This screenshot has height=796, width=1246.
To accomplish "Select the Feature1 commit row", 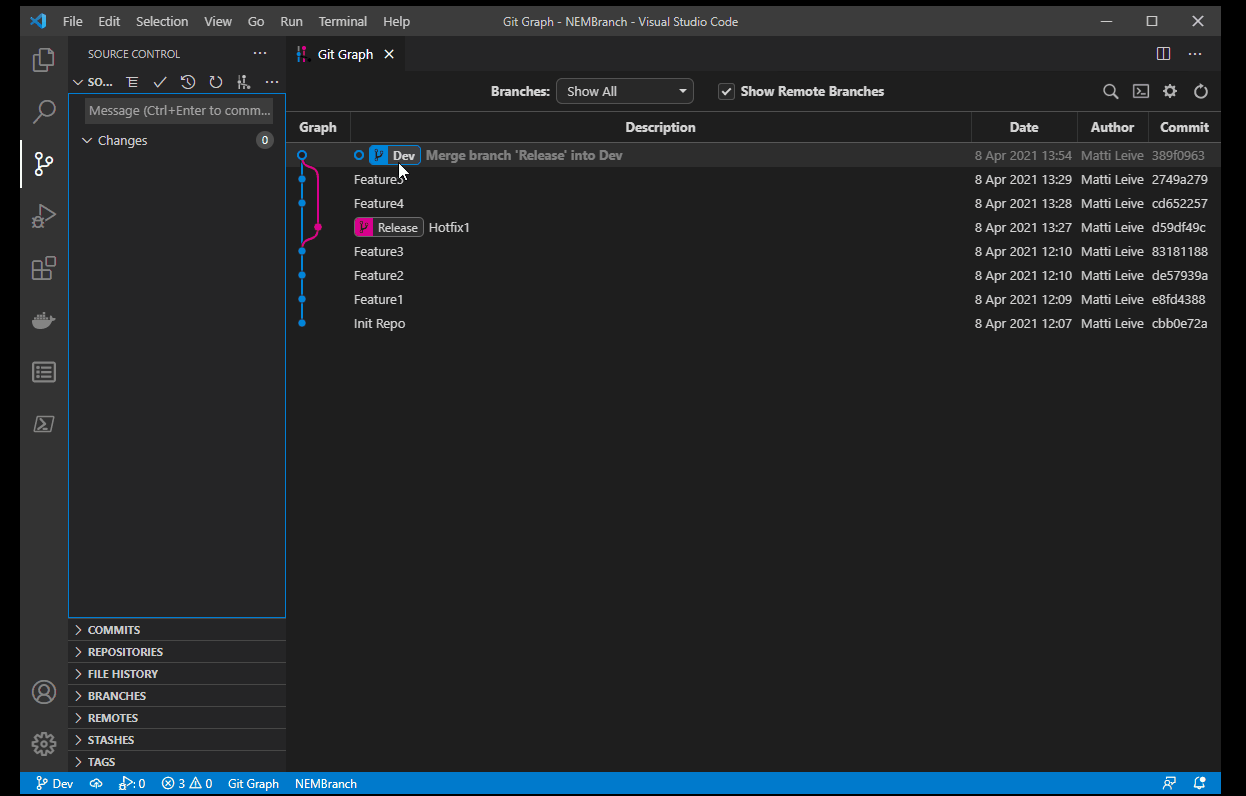I will click(x=753, y=299).
